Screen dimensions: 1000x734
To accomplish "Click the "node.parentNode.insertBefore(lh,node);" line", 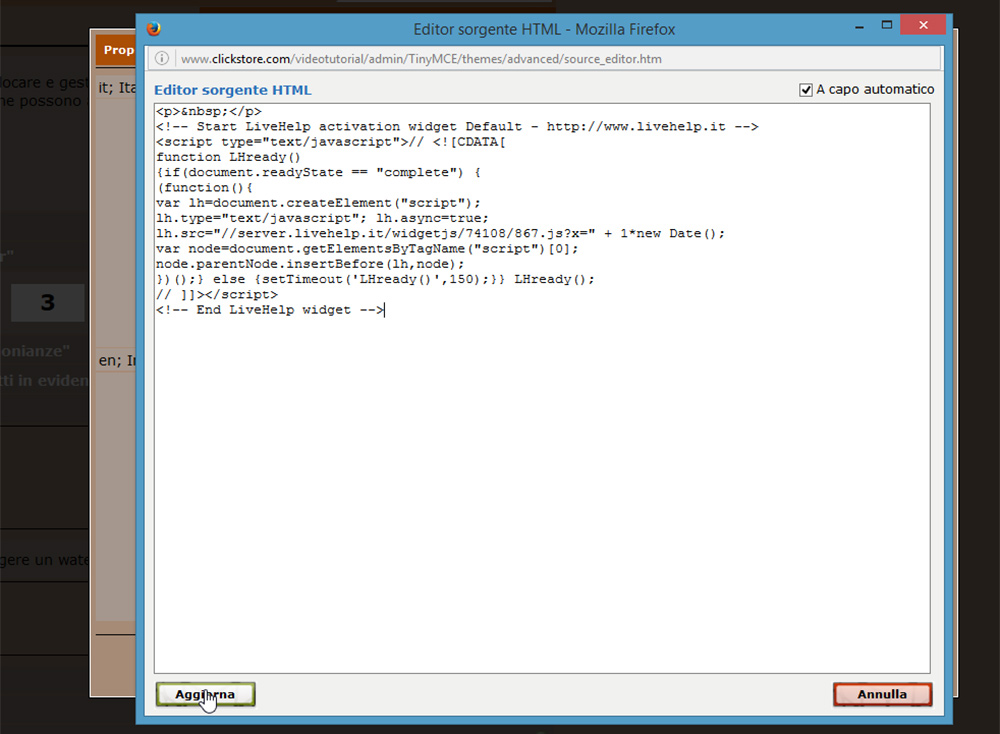I will (310, 264).
